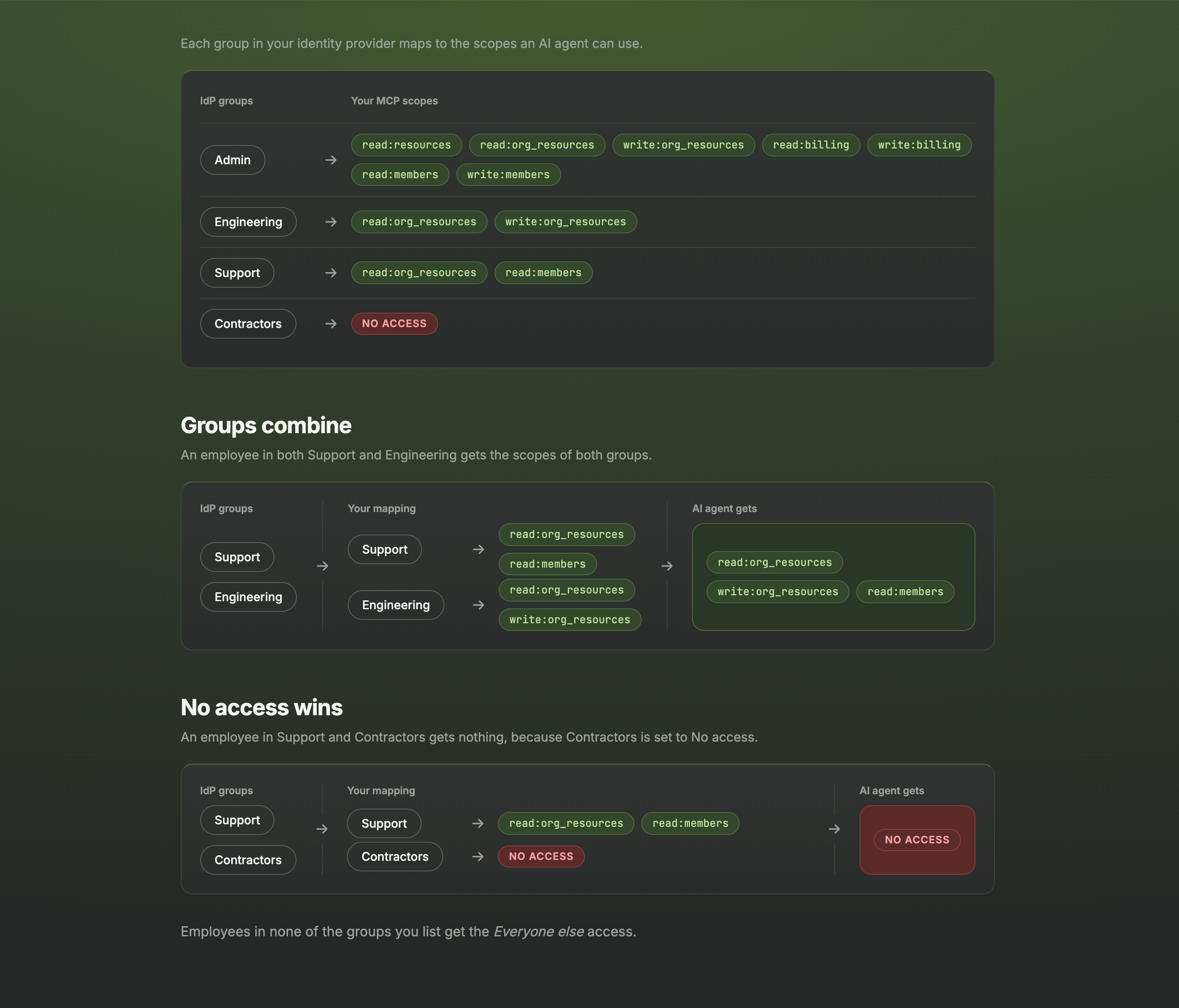Screen dimensions: 1179x1008
Task: Select Support under Your mapping in Groups combine
Action: coord(385,549)
